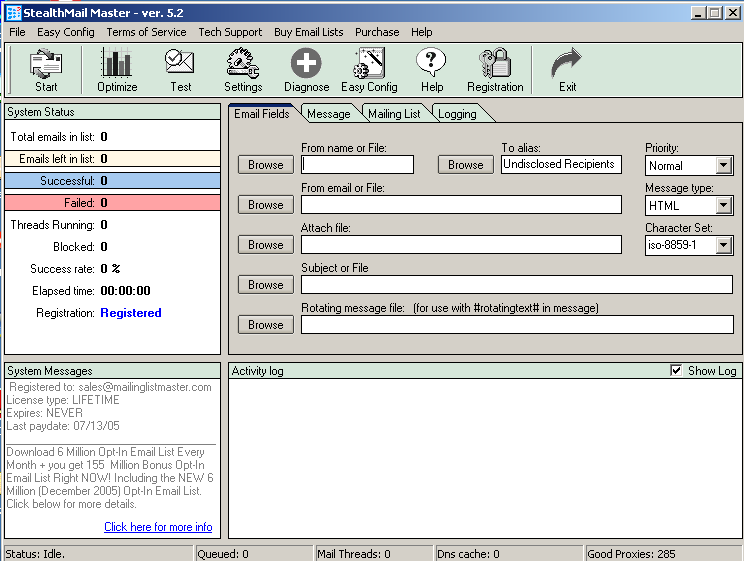The image size is (744, 561).
Task: Run the Test email icon
Action: 180,71
